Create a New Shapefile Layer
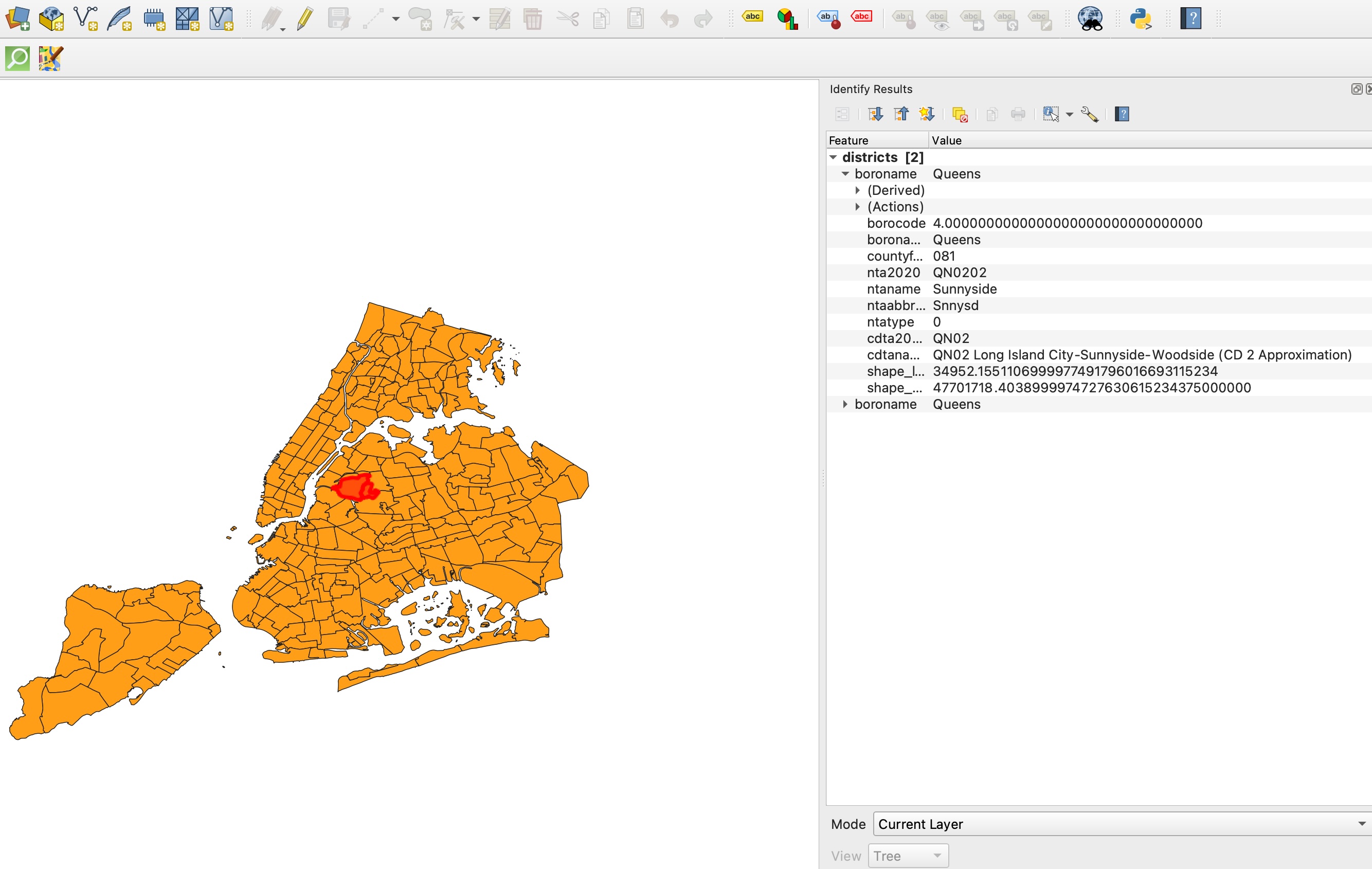The height and width of the screenshot is (869, 1372). tap(86, 19)
